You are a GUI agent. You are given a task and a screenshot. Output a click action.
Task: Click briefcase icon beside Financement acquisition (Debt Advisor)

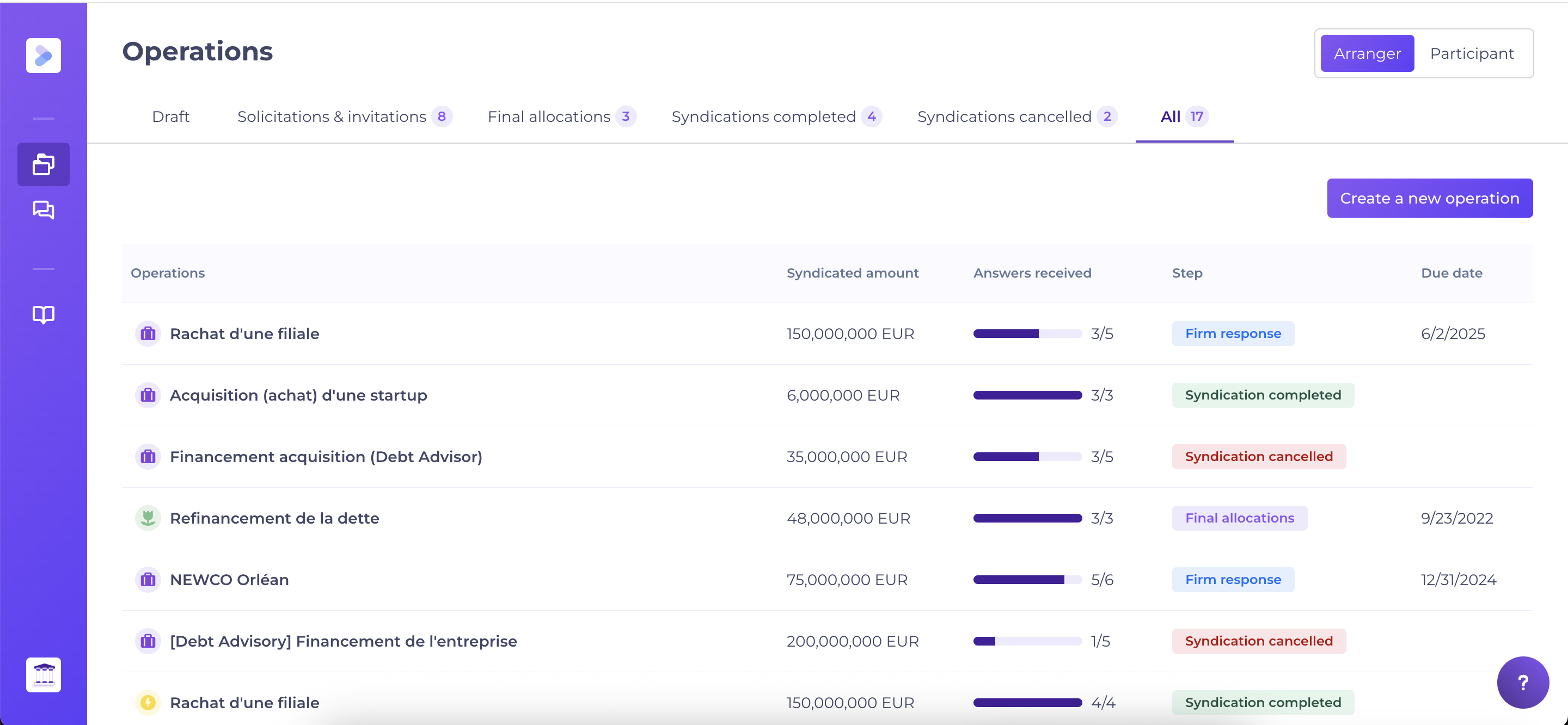148,457
